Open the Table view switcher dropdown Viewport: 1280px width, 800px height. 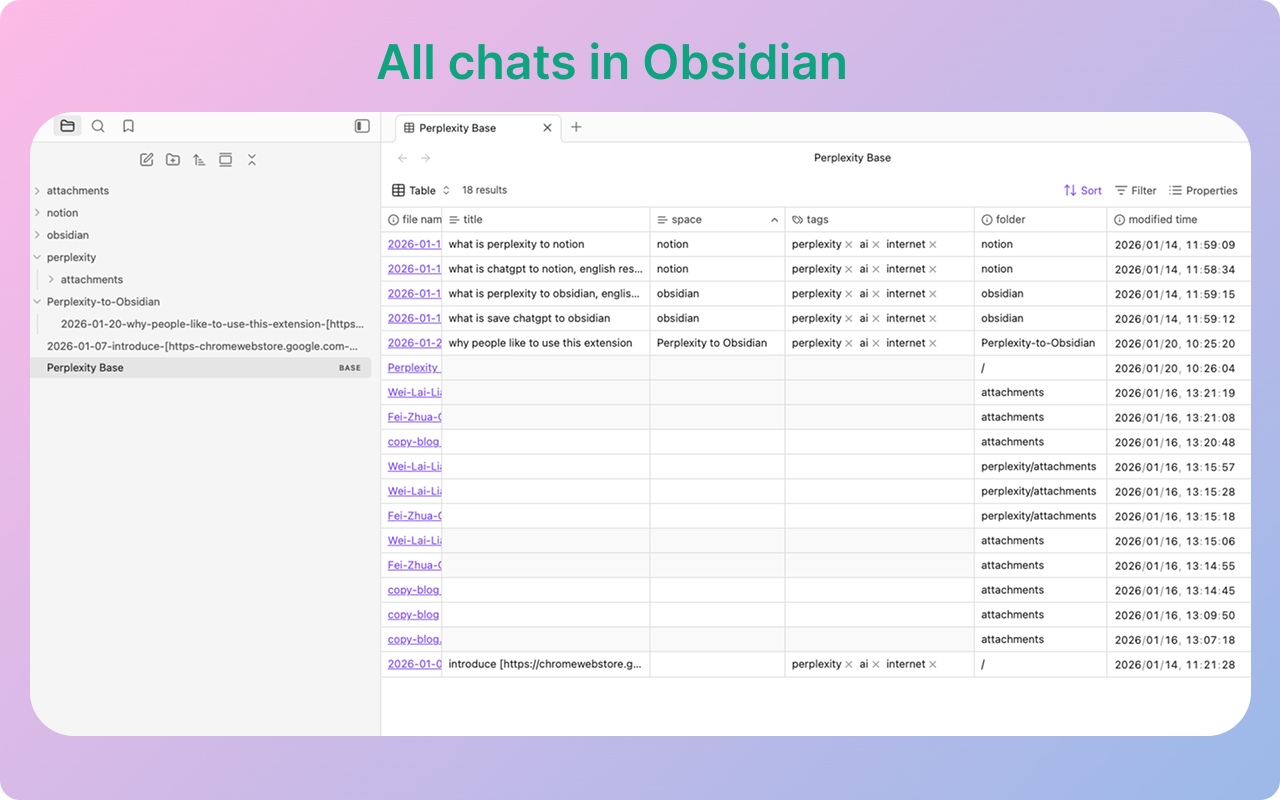click(x=421, y=190)
